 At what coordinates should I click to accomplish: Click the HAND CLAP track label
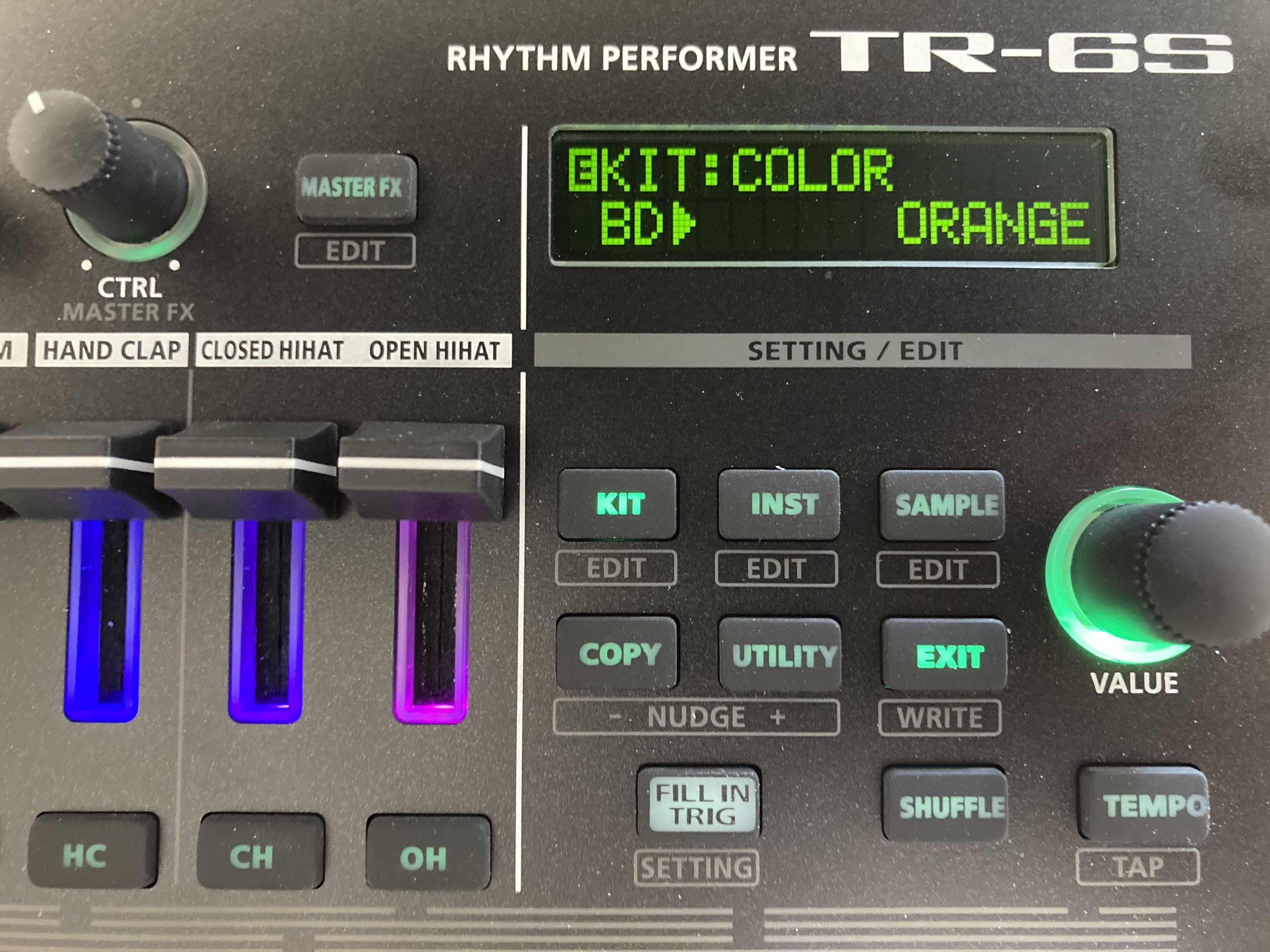[112, 350]
